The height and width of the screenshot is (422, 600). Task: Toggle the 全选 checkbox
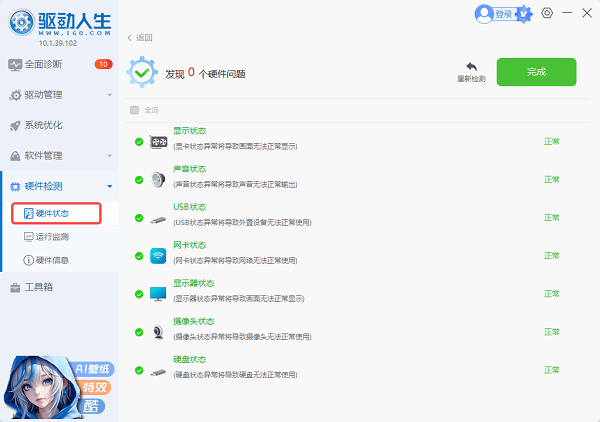pyautogui.click(x=134, y=110)
